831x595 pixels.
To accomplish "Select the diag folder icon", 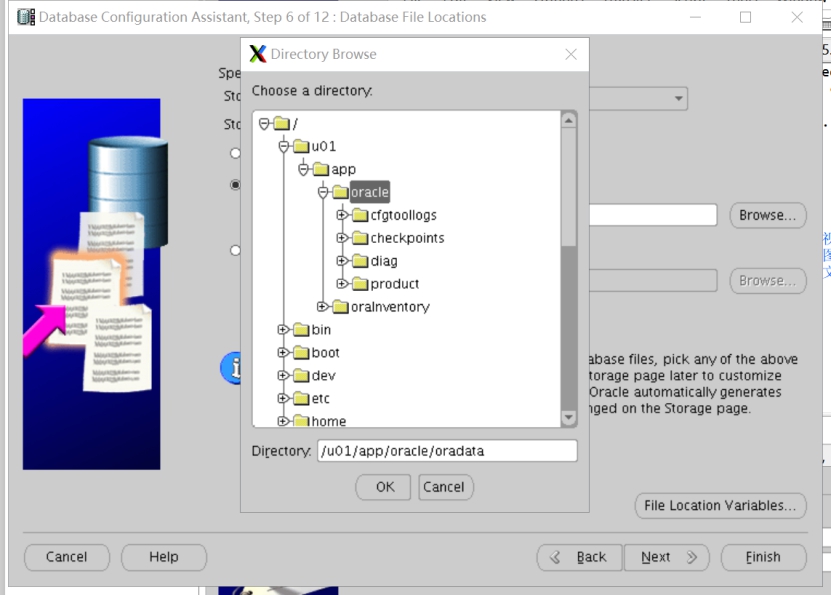I will coord(360,261).
